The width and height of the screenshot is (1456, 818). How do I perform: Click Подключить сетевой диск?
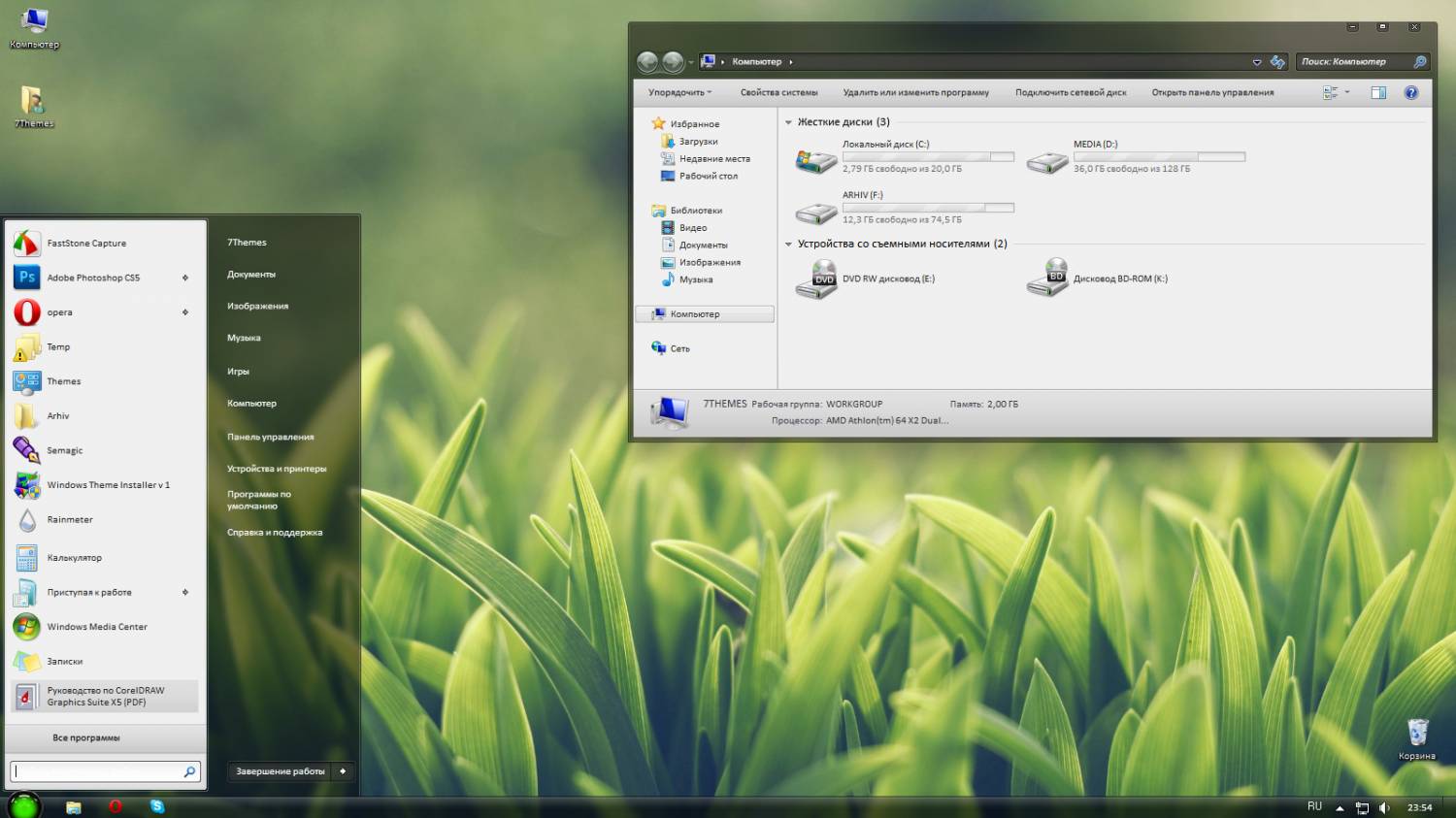coord(1071,93)
